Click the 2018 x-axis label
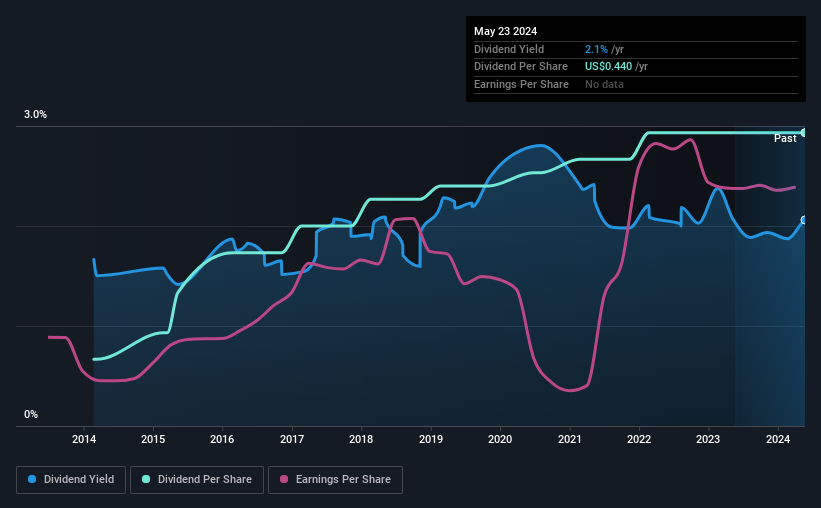The image size is (821, 508). tap(361, 439)
